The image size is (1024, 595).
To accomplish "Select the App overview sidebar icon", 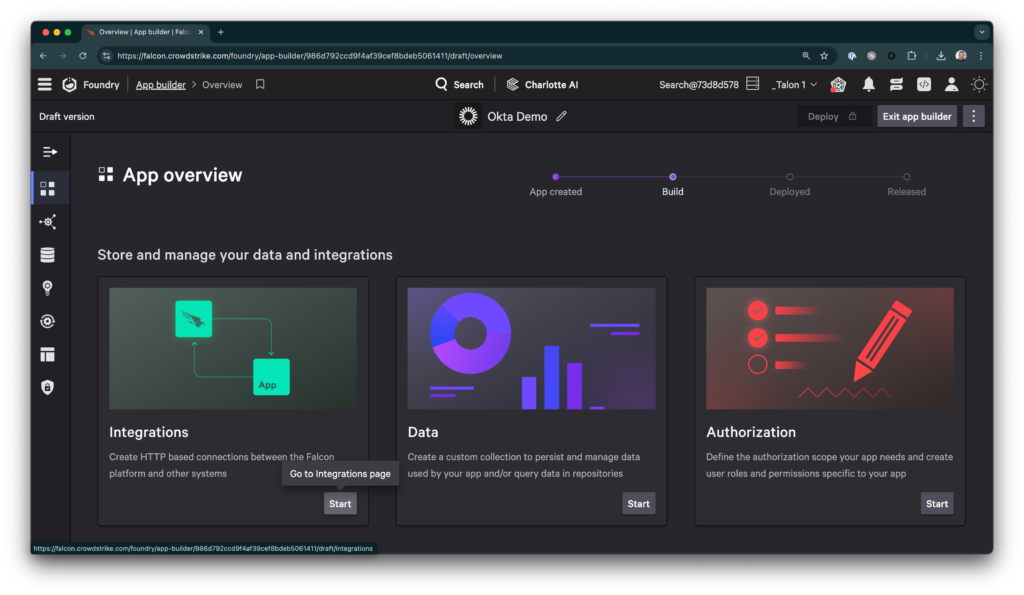I will pos(48,189).
